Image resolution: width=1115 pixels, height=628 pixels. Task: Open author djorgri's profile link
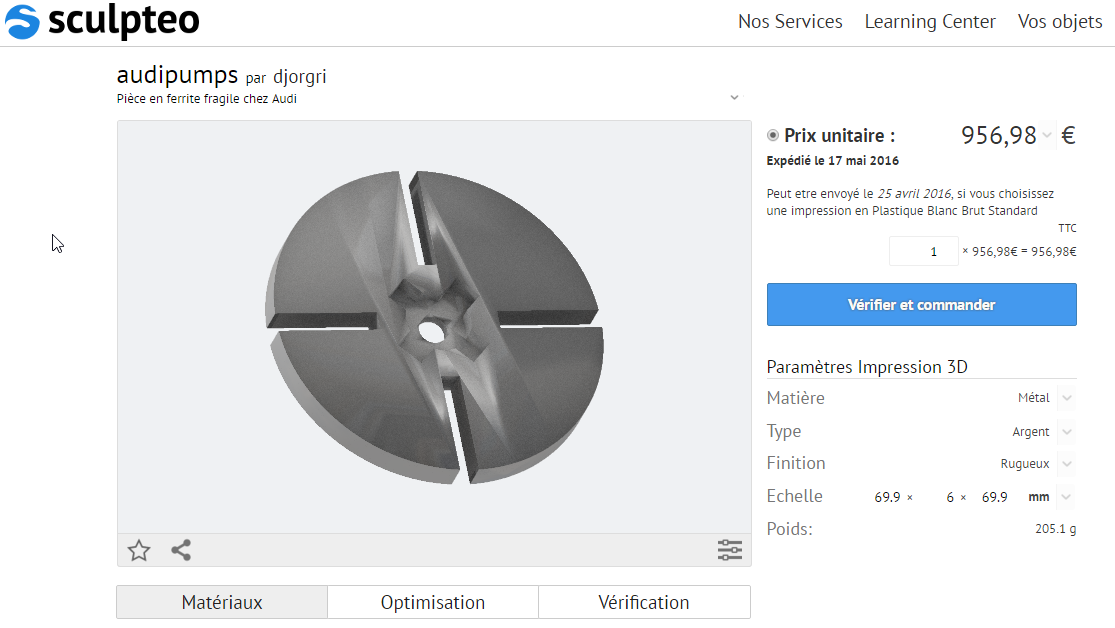click(x=300, y=77)
